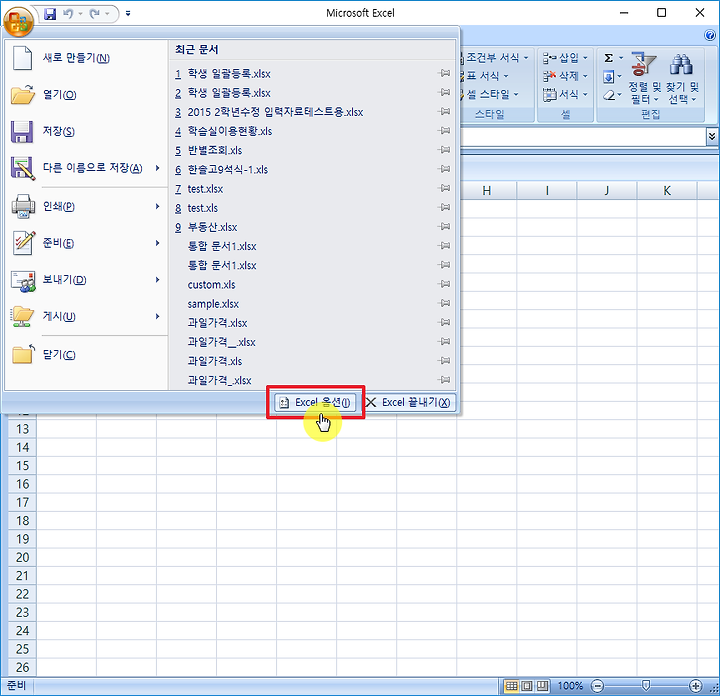Screen dimensions: 720x696
Task: Expand the 인쇄 submenu arrow
Action: pos(158,207)
